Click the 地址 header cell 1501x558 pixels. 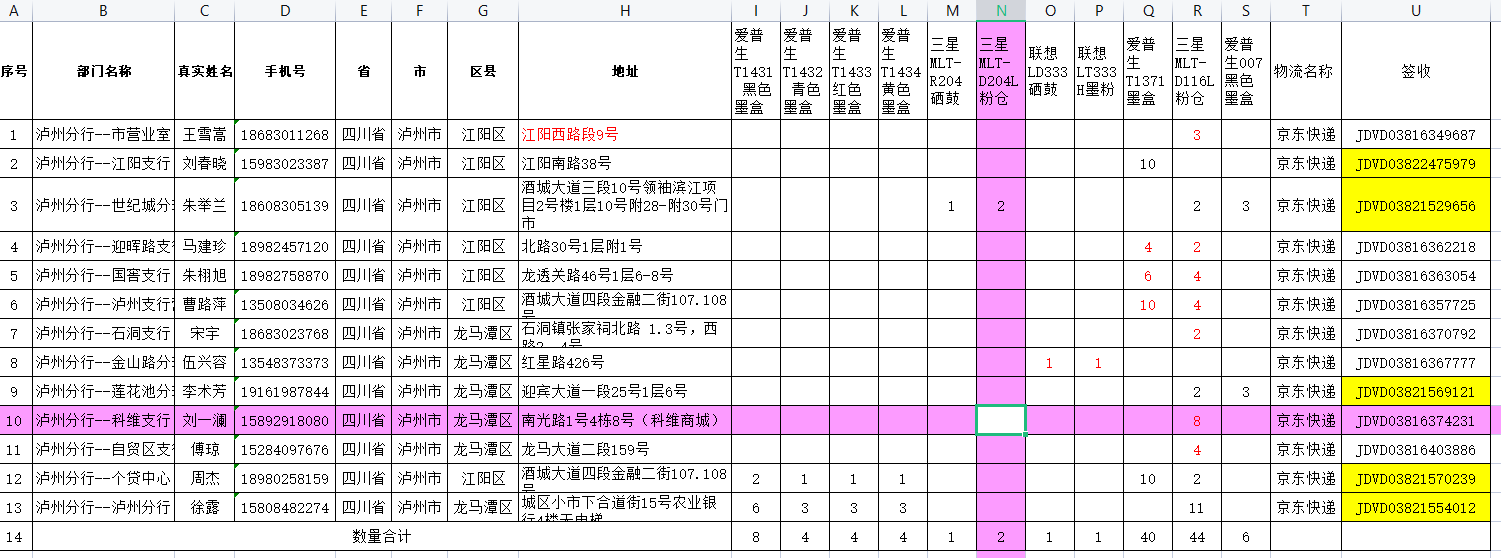pos(625,71)
